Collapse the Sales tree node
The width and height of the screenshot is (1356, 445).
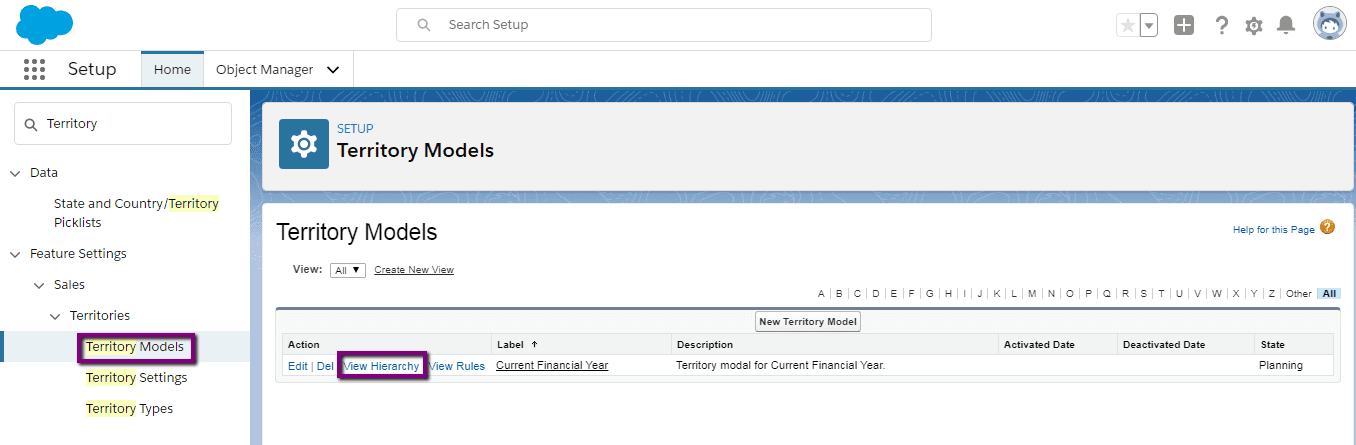(39, 285)
